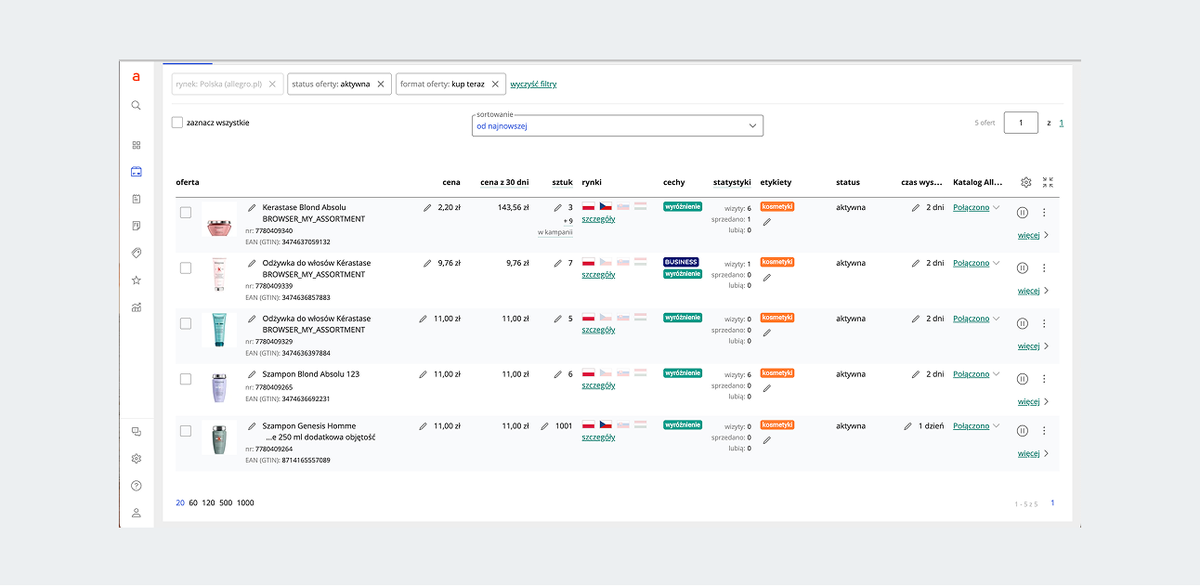Remove the status oferty aktywna filter
Screen dimensions: 1200x587
[x=381, y=84]
